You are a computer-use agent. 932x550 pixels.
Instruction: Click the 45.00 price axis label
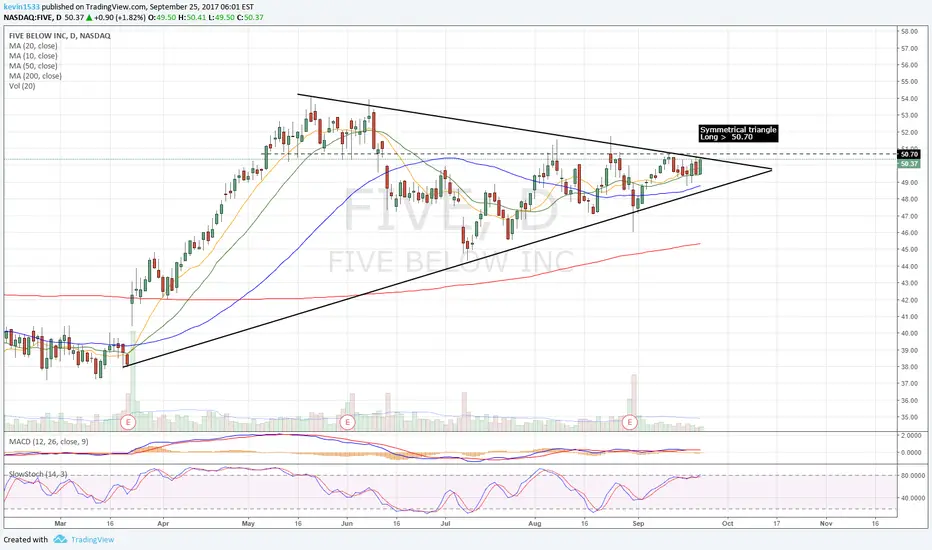[910, 250]
